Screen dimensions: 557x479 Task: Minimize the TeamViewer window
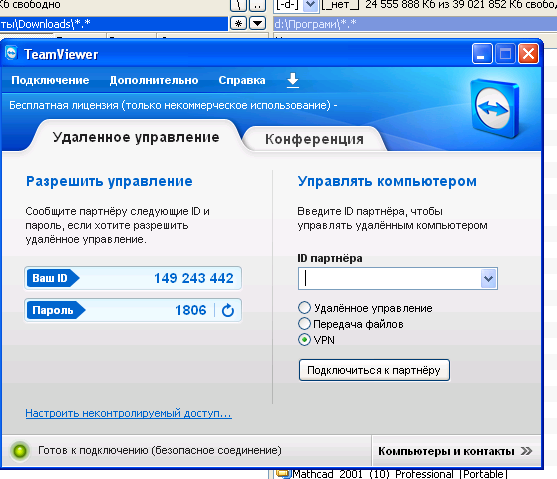pyautogui.click(x=482, y=54)
